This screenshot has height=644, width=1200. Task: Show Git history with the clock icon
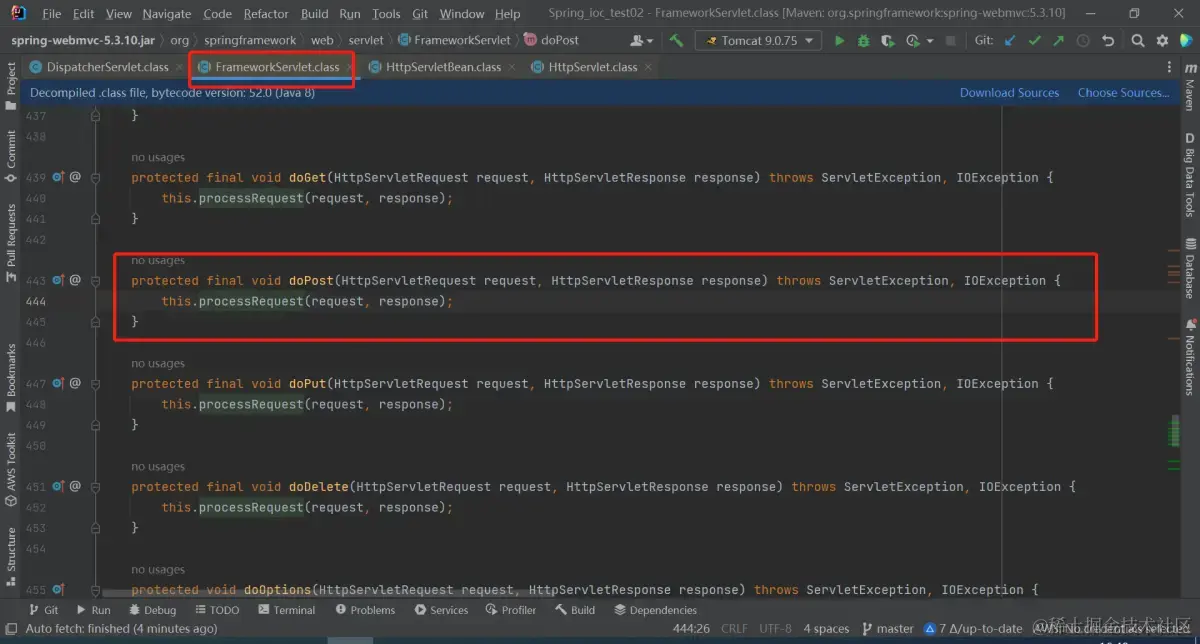click(x=1083, y=40)
